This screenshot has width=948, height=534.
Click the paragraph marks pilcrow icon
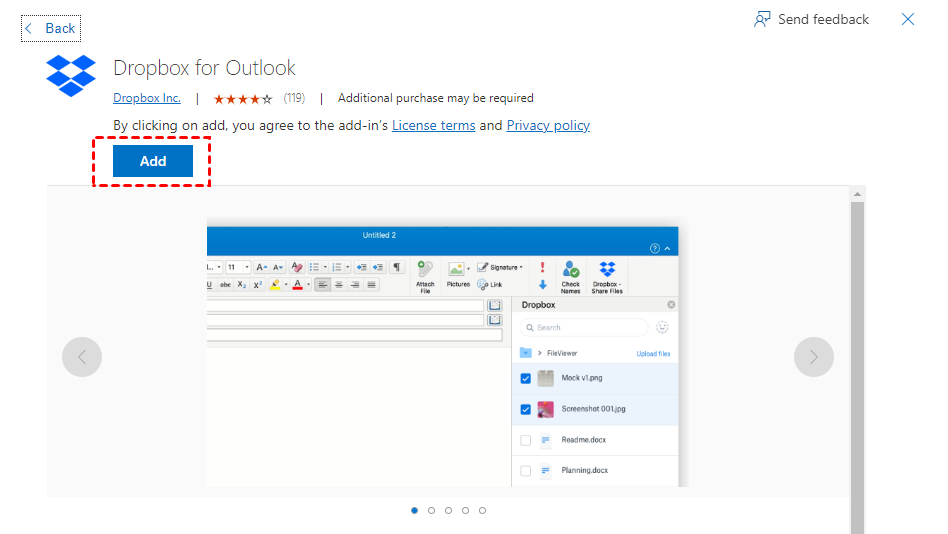(x=397, y=267)
